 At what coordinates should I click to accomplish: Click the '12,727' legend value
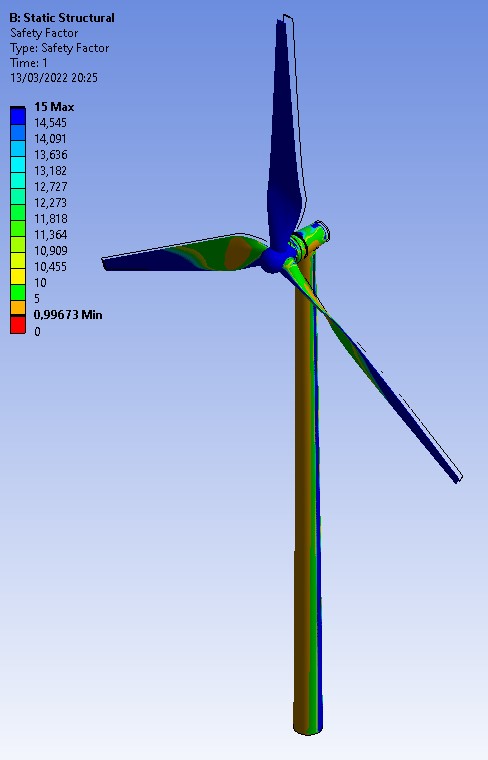(x=50, y=187)
